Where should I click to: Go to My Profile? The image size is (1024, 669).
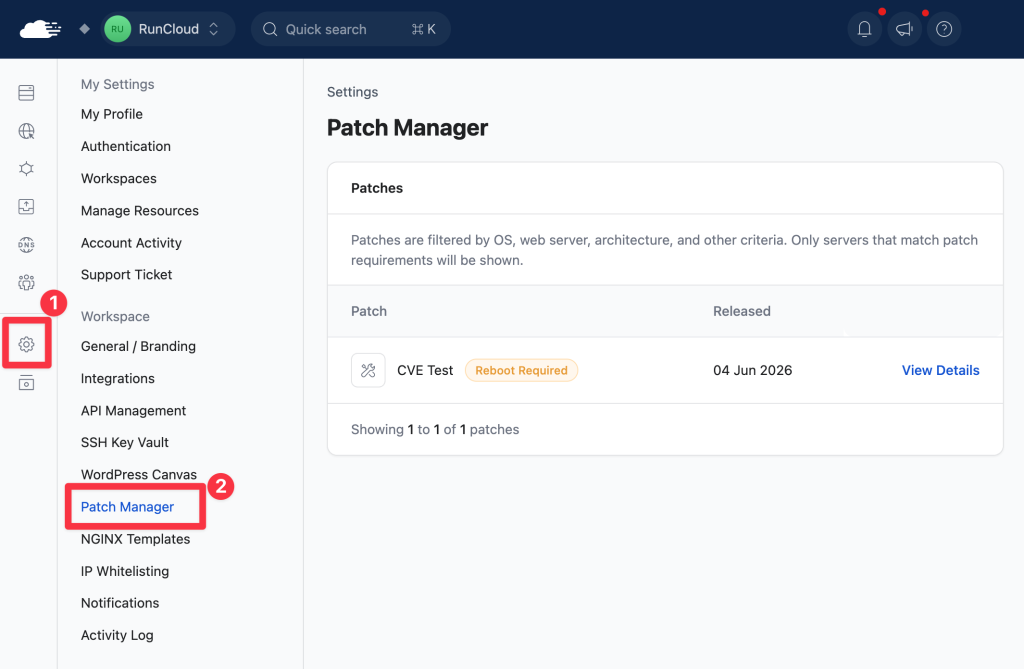click(112, 114)
